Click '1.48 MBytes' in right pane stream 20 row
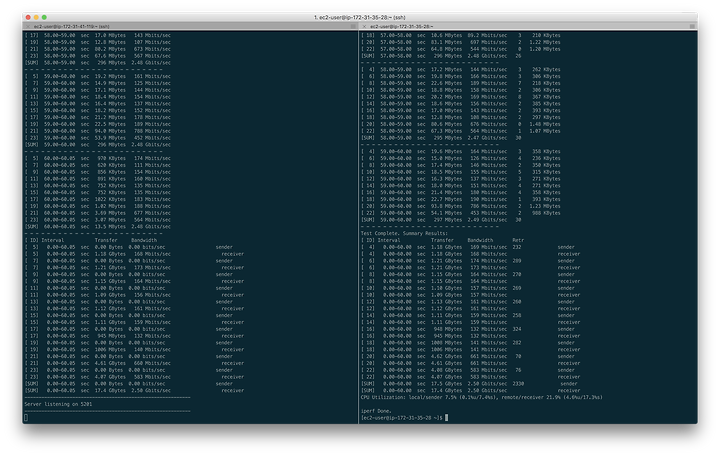 (x=545, y=124)
